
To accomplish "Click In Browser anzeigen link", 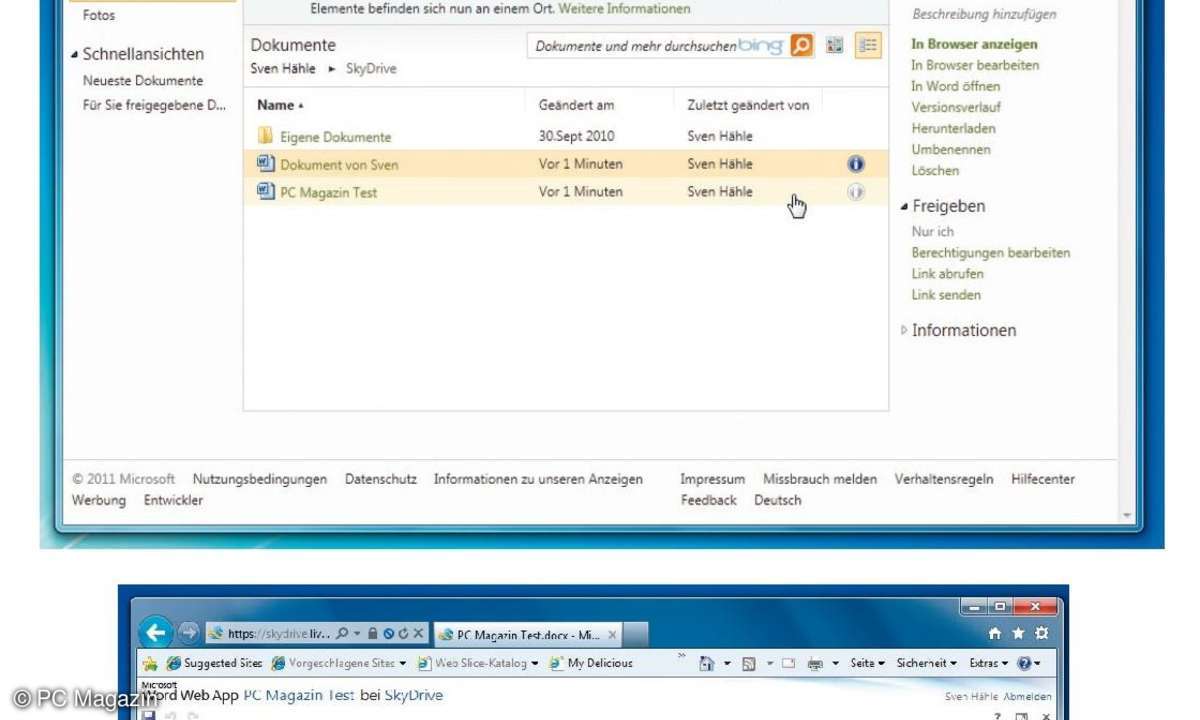I will pos(974,44).
